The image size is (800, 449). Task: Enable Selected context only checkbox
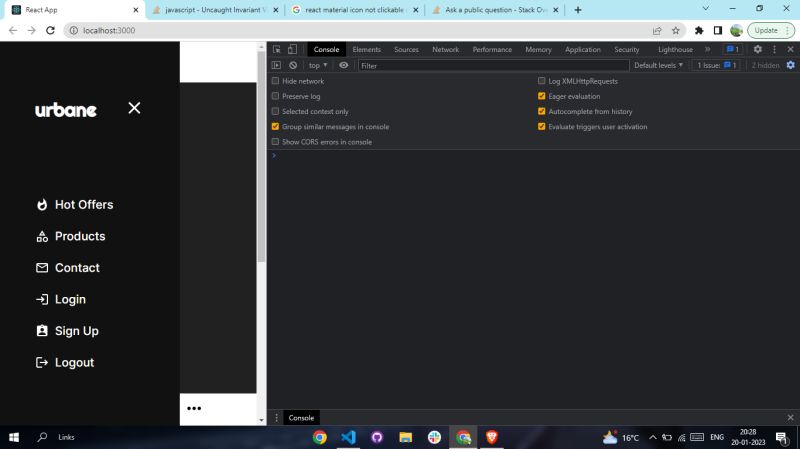(276, 111)
